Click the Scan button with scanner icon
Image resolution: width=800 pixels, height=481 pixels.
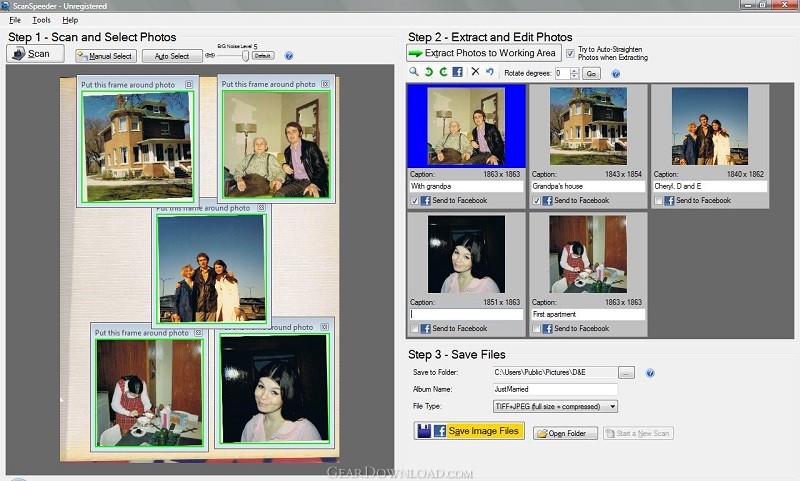coord(35,54)
